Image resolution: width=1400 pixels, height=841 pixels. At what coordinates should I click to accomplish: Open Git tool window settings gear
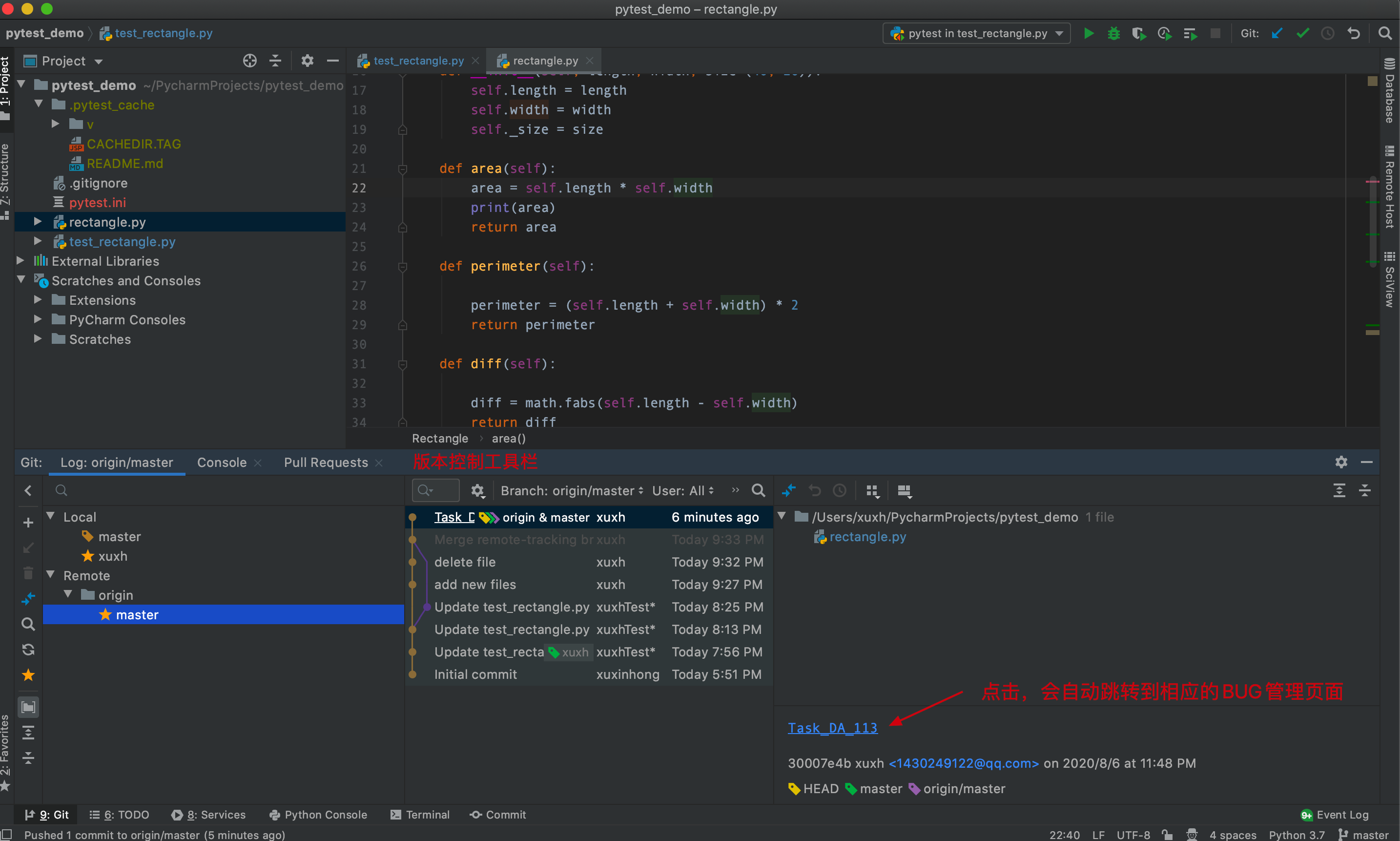(1341, 462)
